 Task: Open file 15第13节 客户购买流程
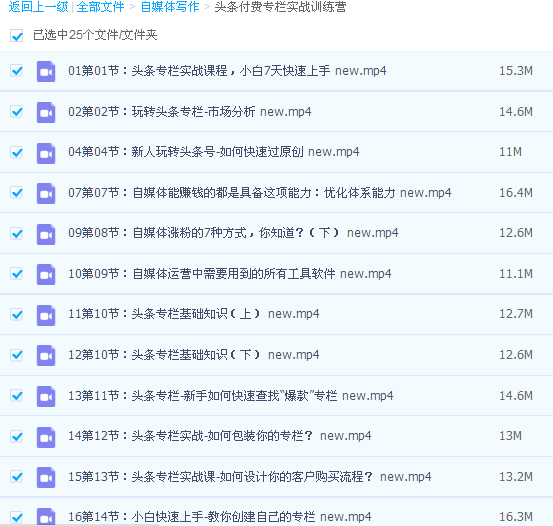pyautogui.click(x=250, y=477)
